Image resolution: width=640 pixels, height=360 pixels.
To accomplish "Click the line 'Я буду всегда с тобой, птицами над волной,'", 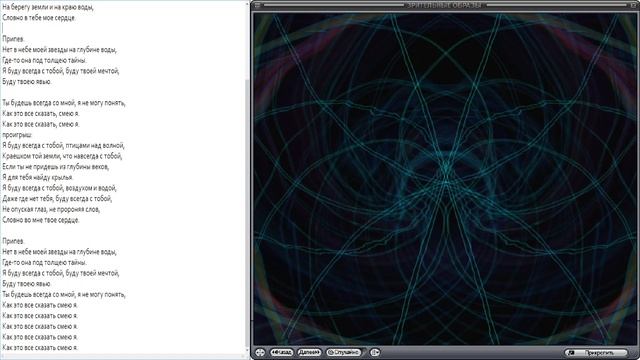I will point(63,145).
